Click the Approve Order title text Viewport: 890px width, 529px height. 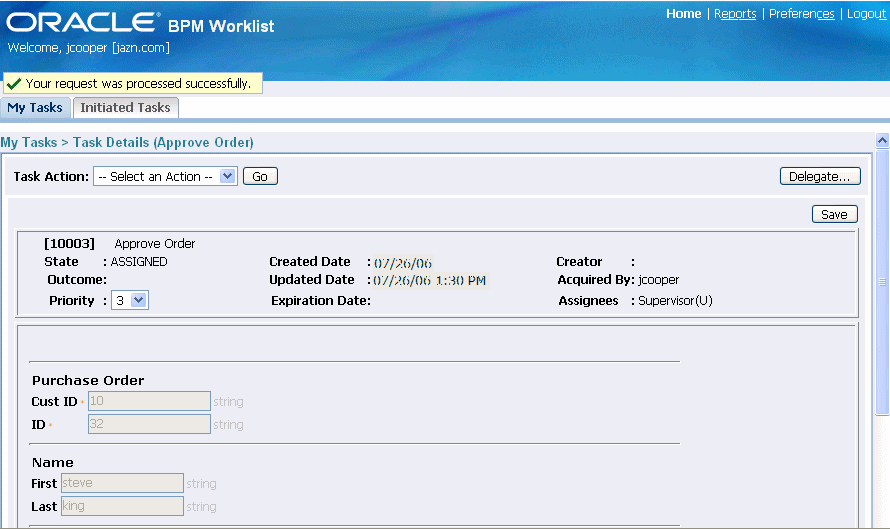155,243
